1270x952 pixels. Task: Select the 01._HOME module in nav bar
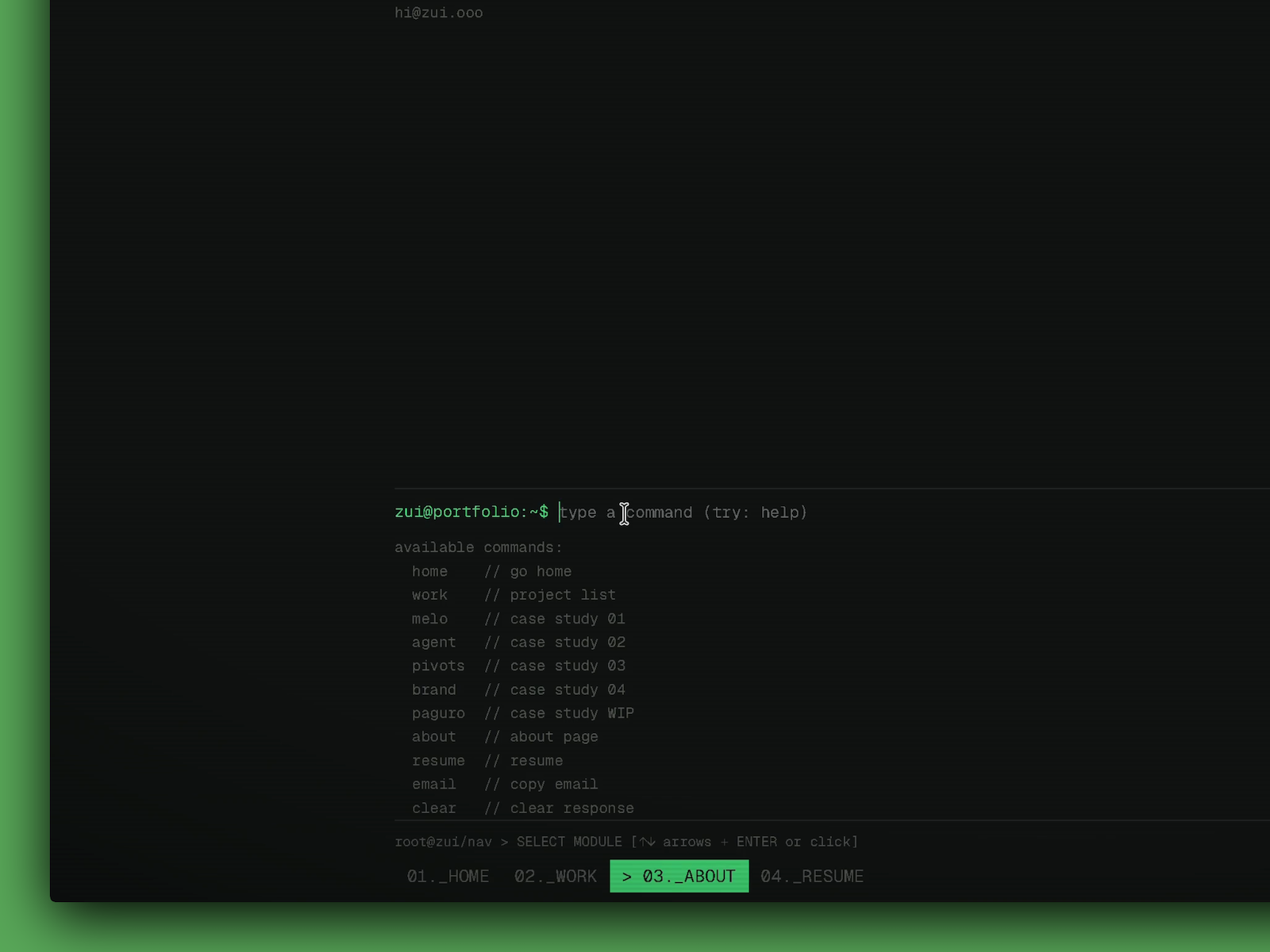[448, 876]
